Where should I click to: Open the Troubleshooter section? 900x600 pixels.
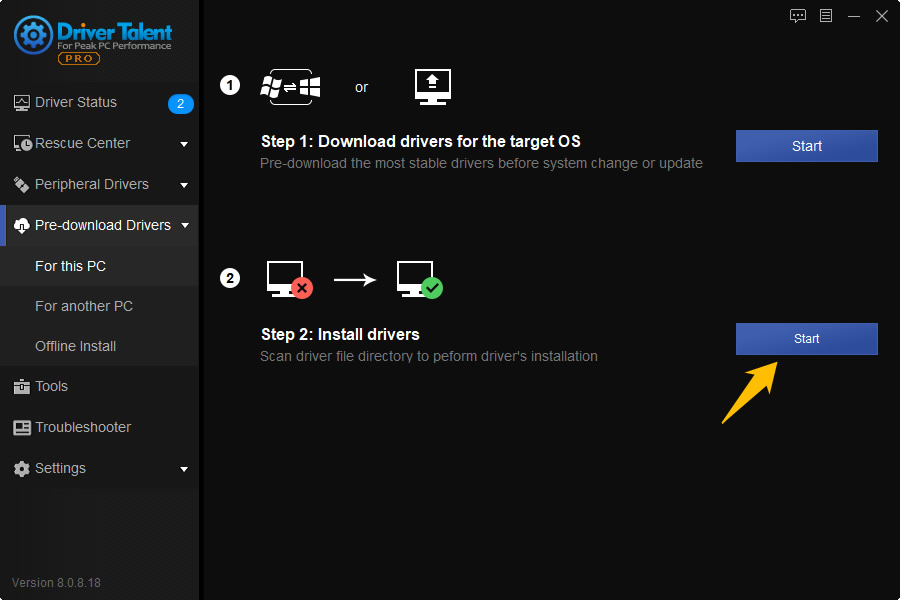99,428
